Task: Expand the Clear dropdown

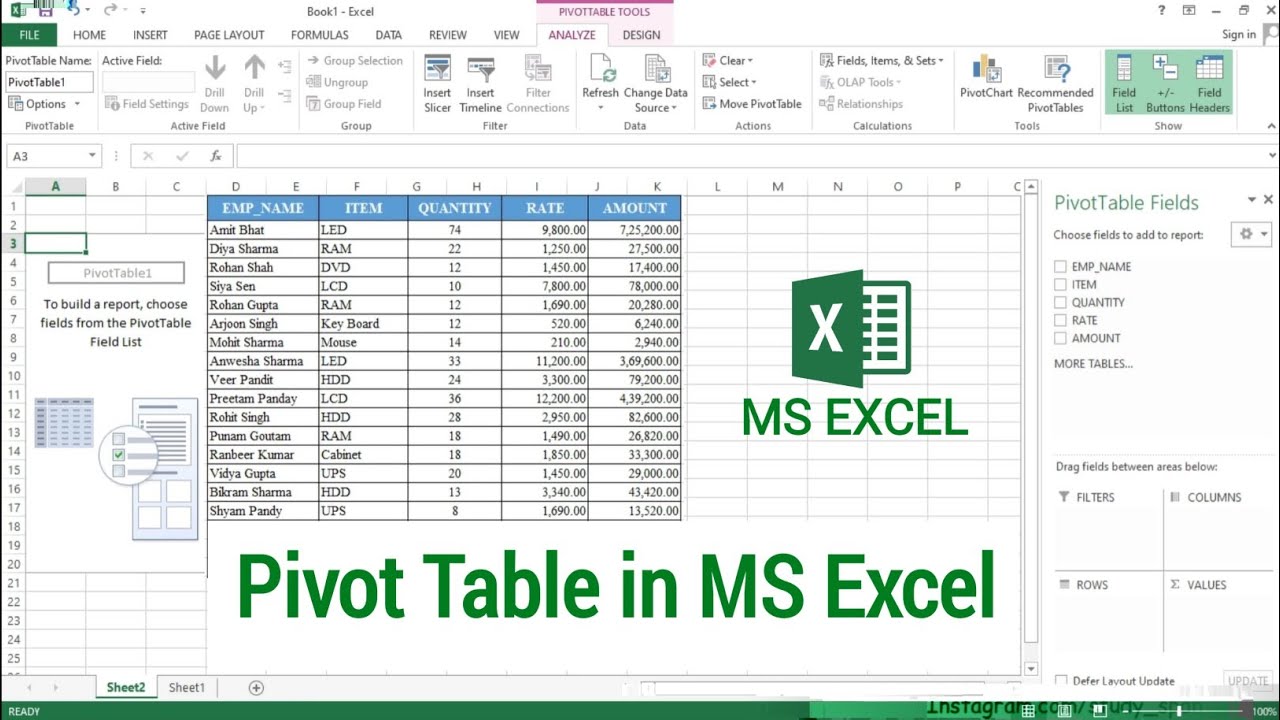Action: pos(750,61)
